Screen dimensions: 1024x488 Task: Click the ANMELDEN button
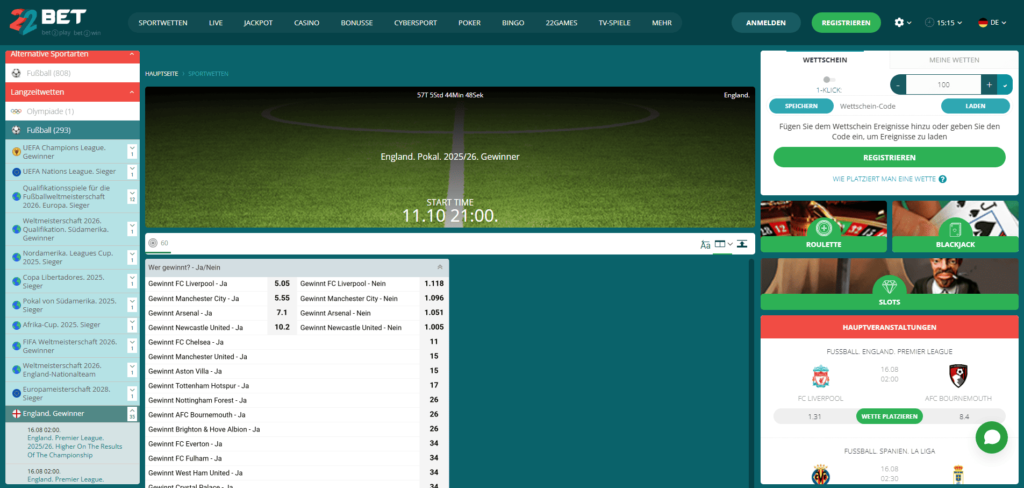point(765,23)
